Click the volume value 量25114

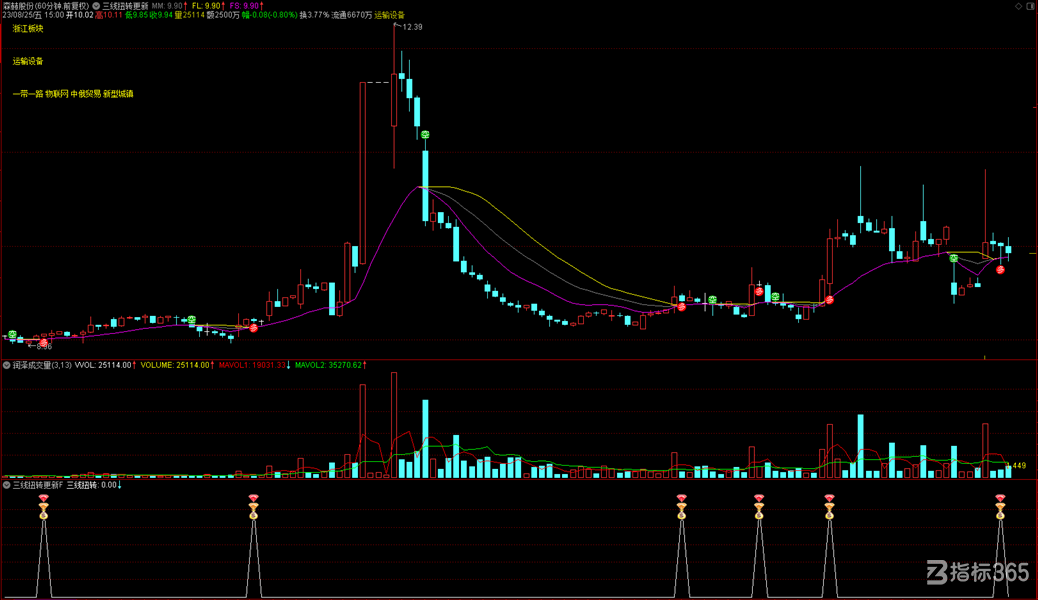pos(189,15)
